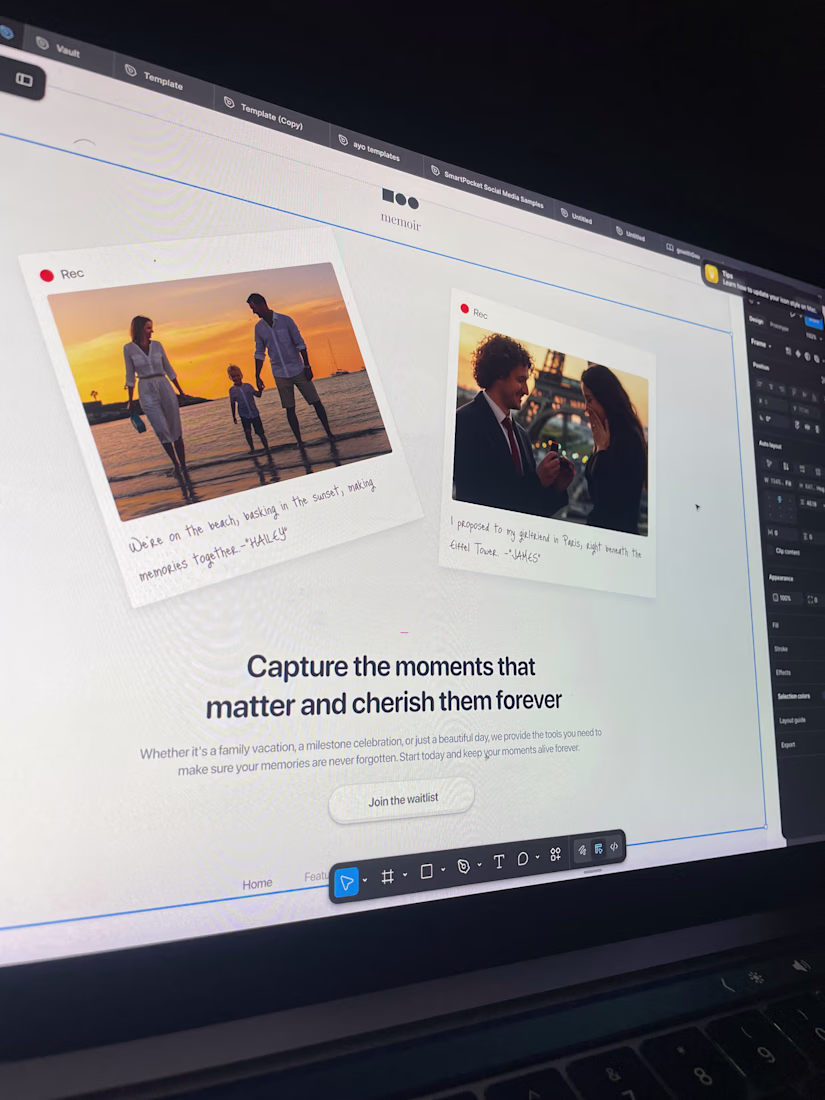
Task: Set vertical auto layout direction icon
Action: [x=786, y=467]
